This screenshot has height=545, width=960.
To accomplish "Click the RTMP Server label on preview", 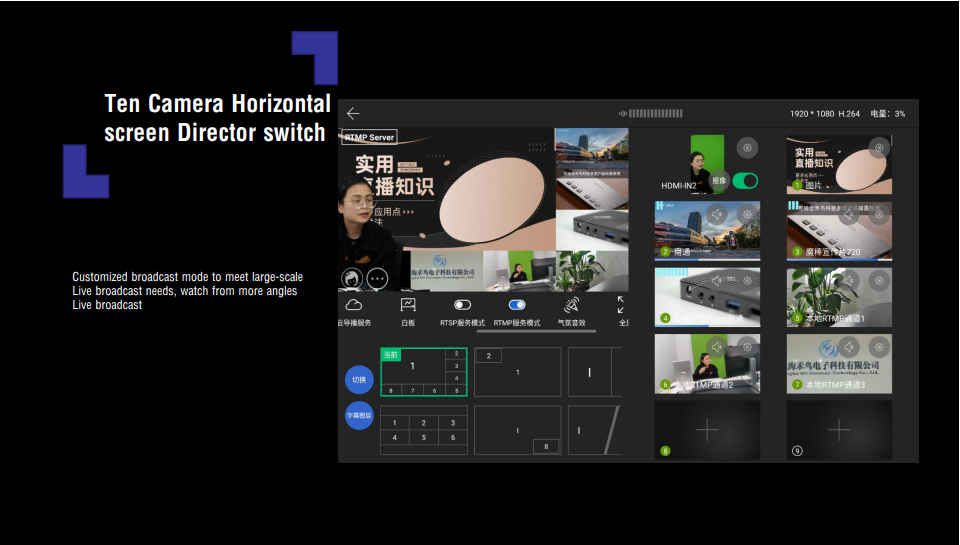I will point(369,137).
